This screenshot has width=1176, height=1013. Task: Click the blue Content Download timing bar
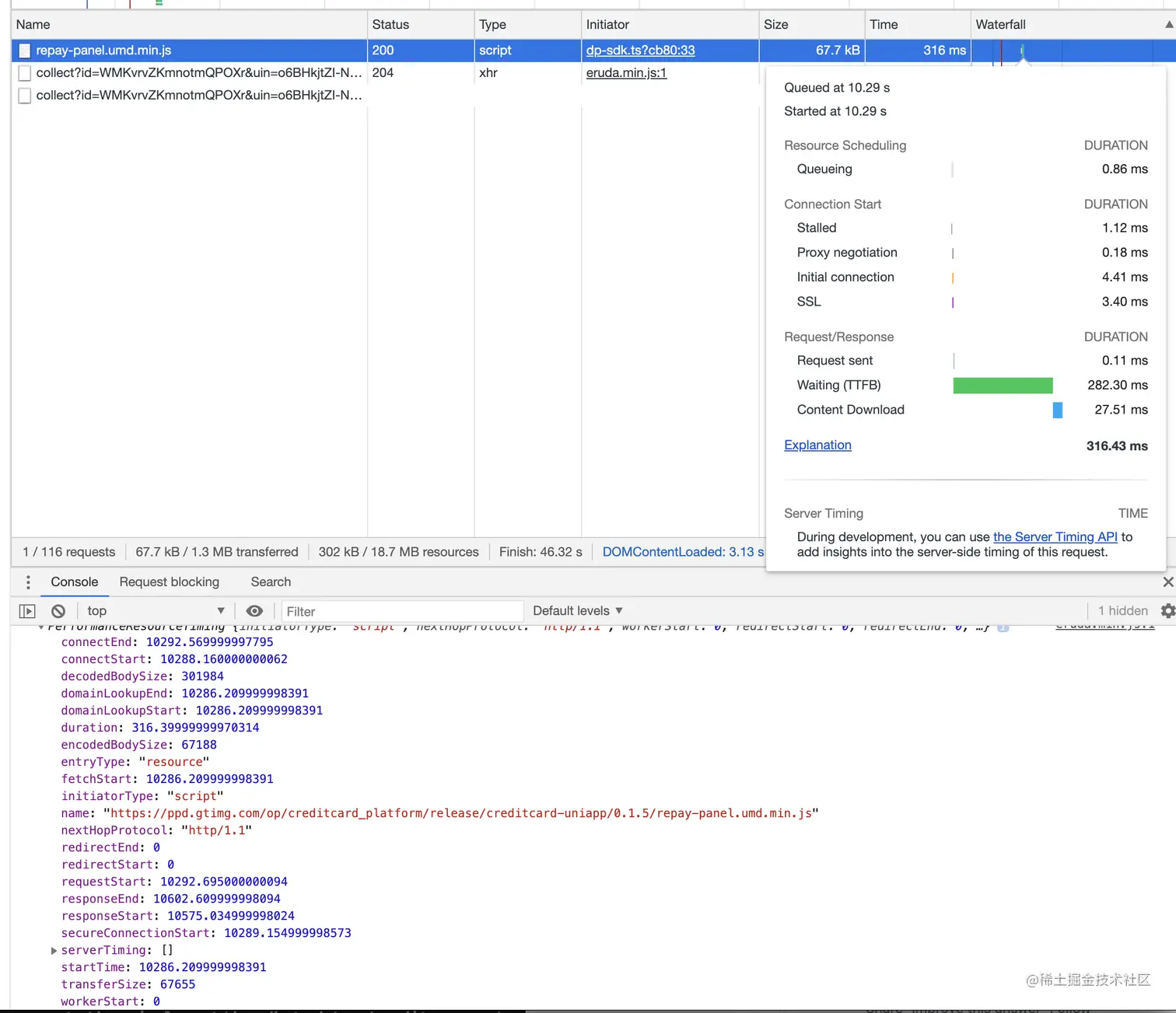[1058, 410]
